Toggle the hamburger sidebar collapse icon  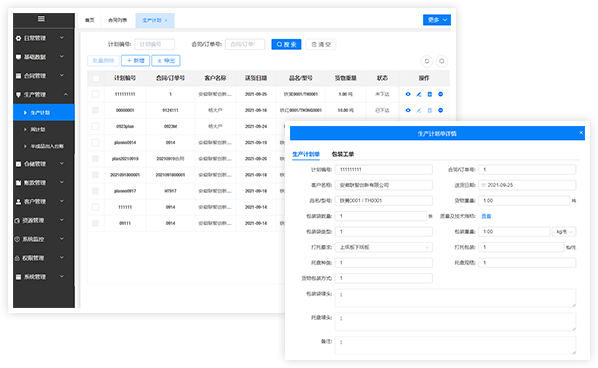coord(41,19)
